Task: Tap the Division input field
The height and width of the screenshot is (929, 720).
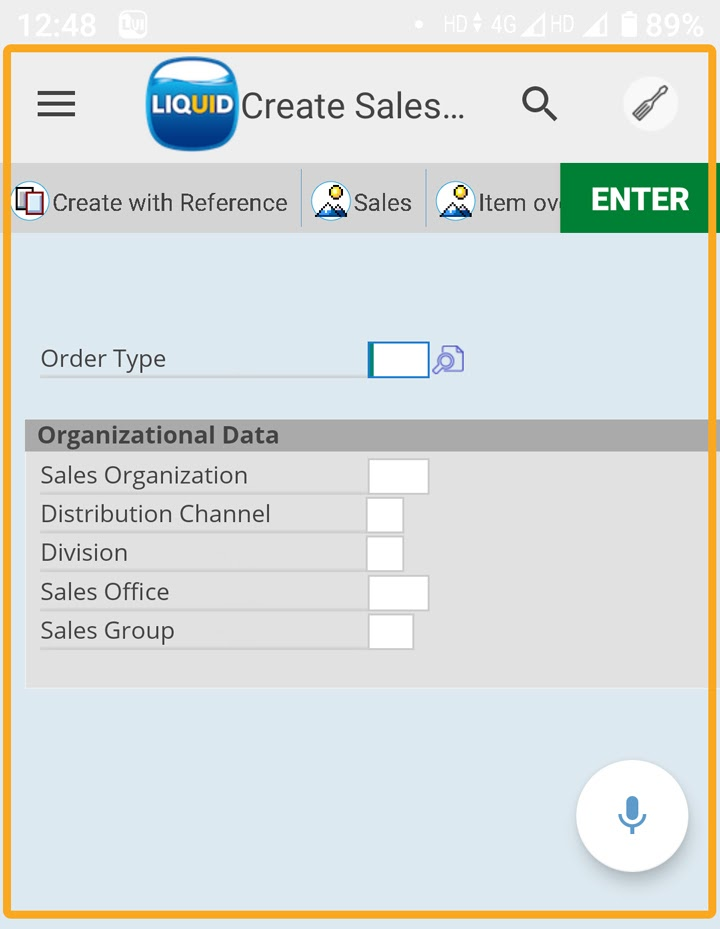Action: click(x=385, y=553)
